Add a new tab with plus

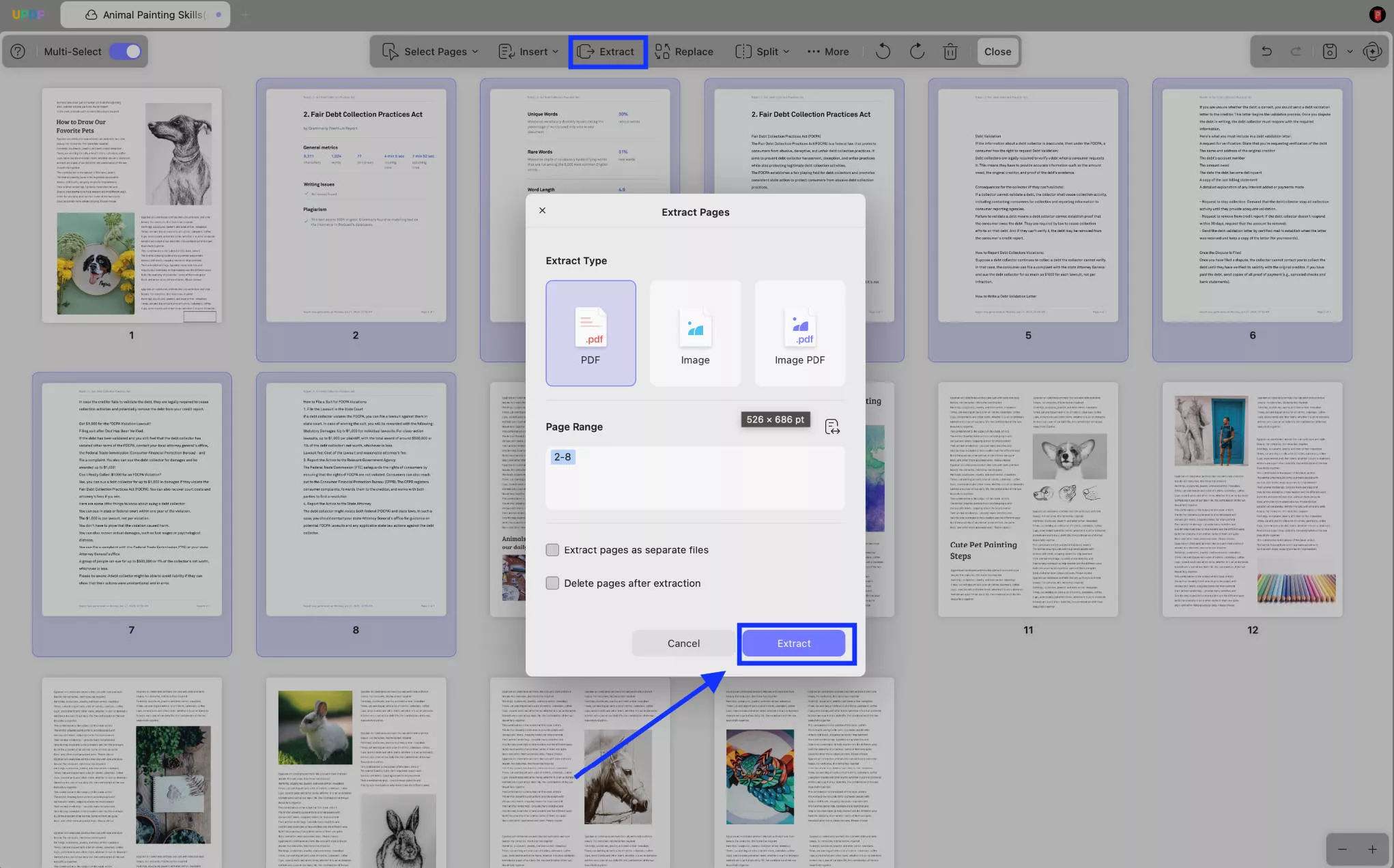click(244, 14)
